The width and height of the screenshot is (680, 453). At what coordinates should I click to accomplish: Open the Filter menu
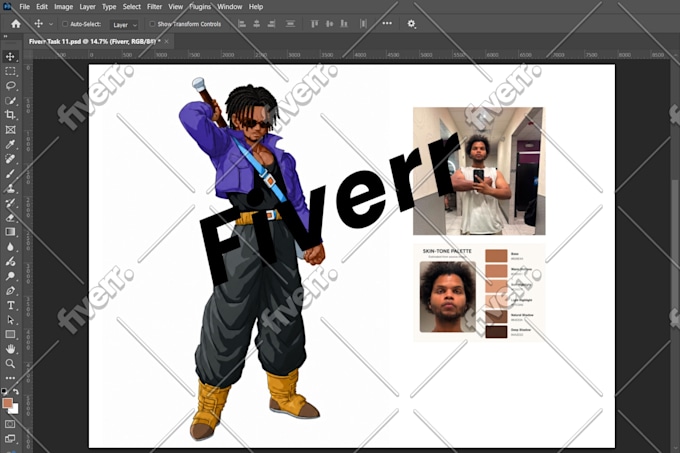pos(154,7)
